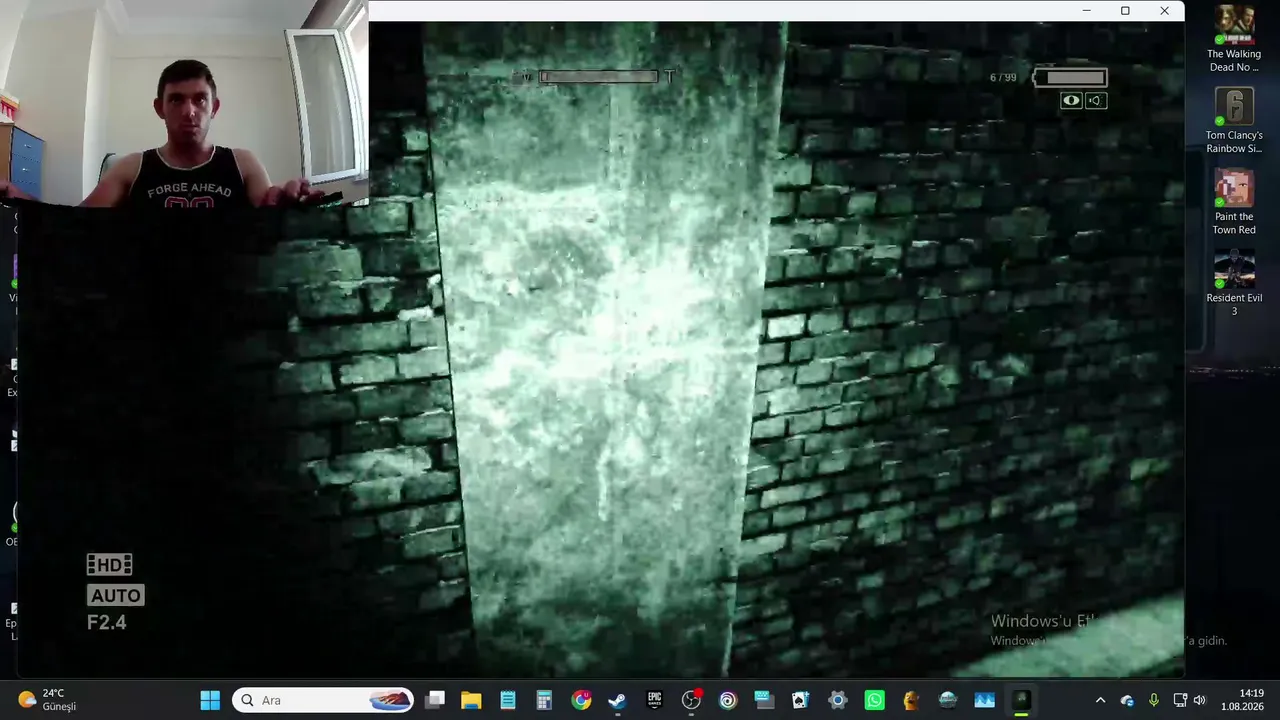Click the speaker indicator in the game HUD
This screenshot has height=720, width=1280.
[1095, 100]
